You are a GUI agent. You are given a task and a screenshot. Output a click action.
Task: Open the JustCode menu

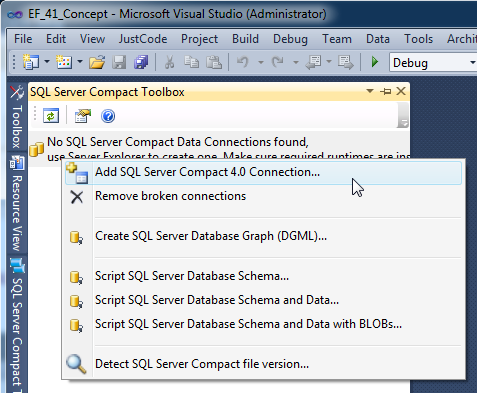point(143,39)
